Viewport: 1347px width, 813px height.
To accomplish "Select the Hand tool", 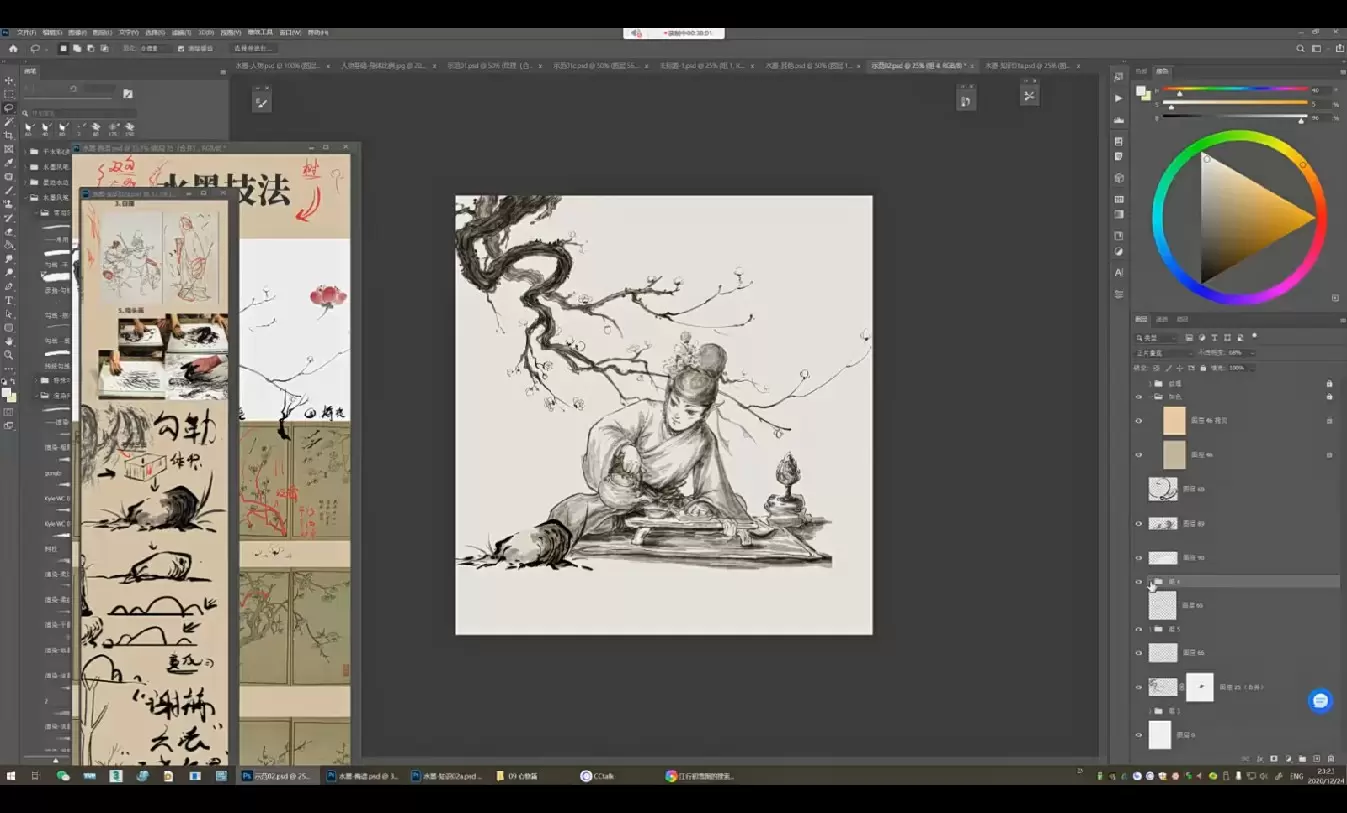I will point(9,341).
